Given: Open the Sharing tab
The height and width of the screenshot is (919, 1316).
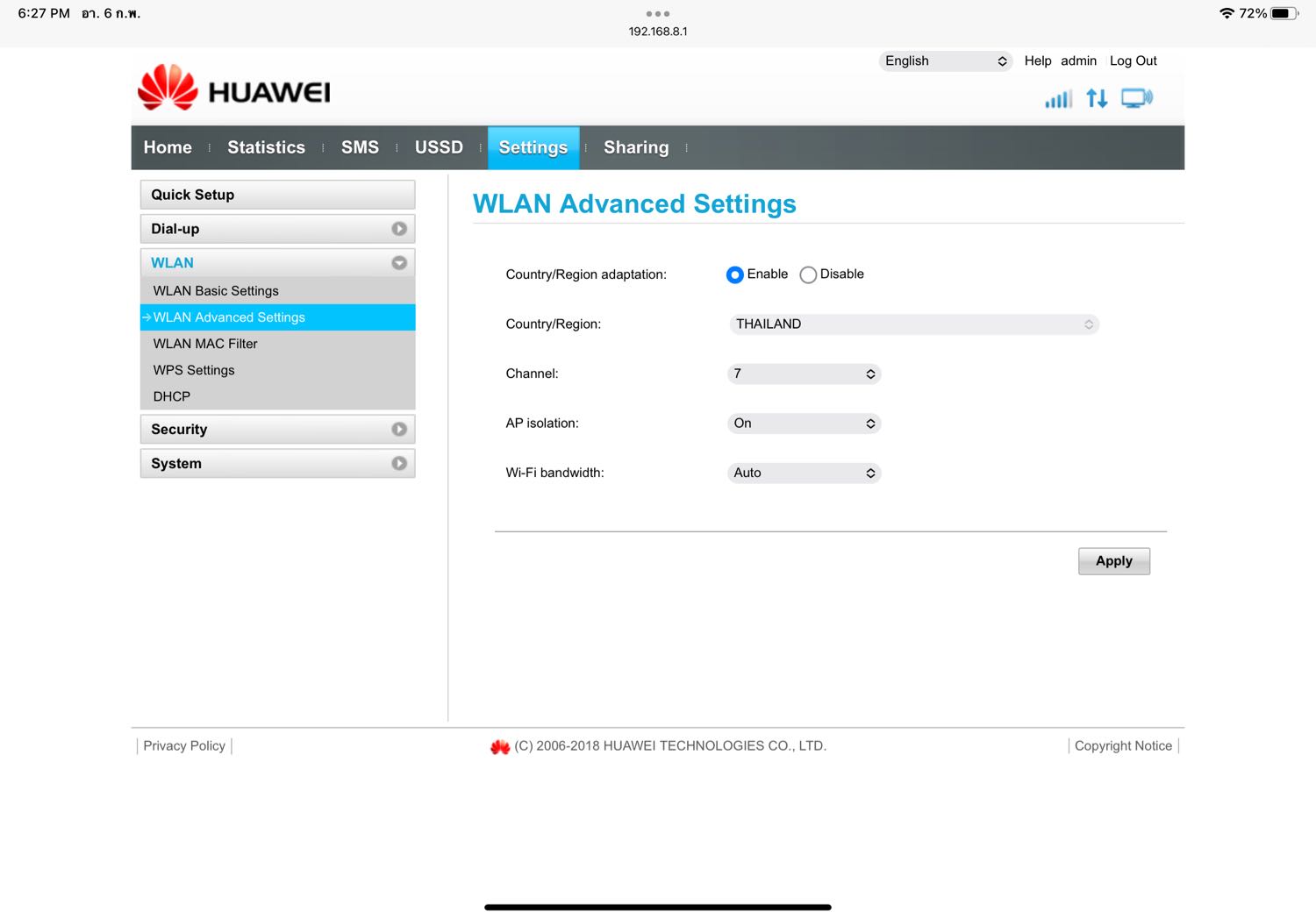Looking at the screenshot, I should click(636, 147).
